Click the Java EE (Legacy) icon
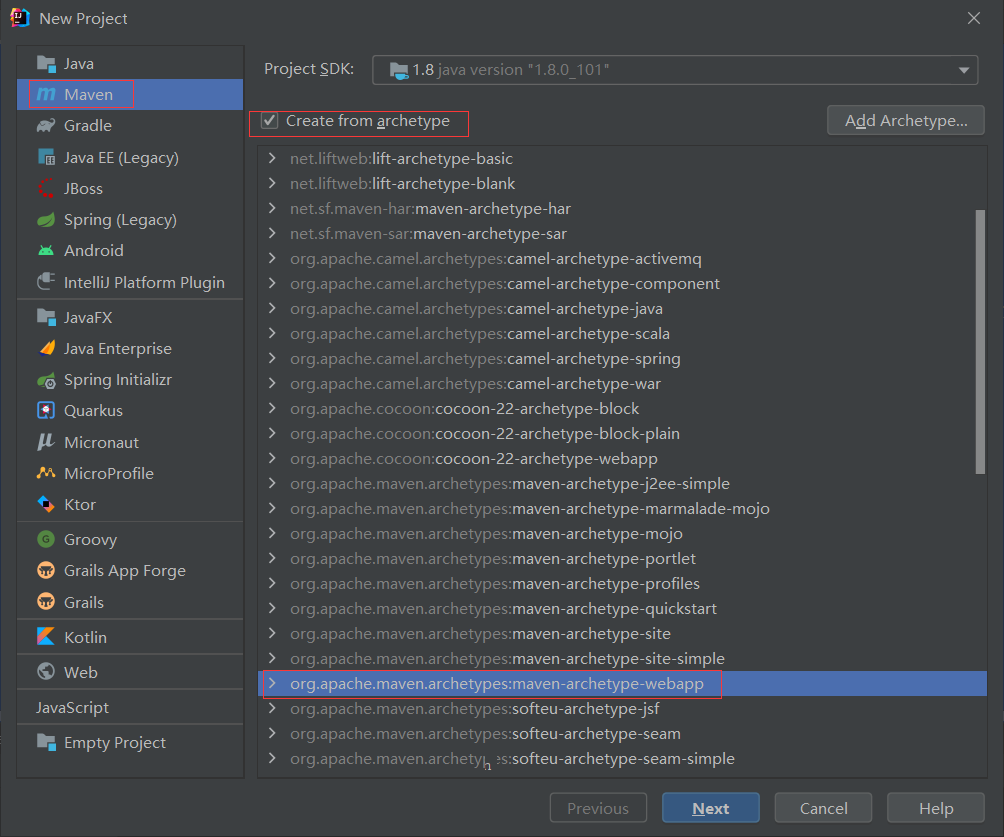This screenshot has width=1004, height=837. (x=46, y=157)
